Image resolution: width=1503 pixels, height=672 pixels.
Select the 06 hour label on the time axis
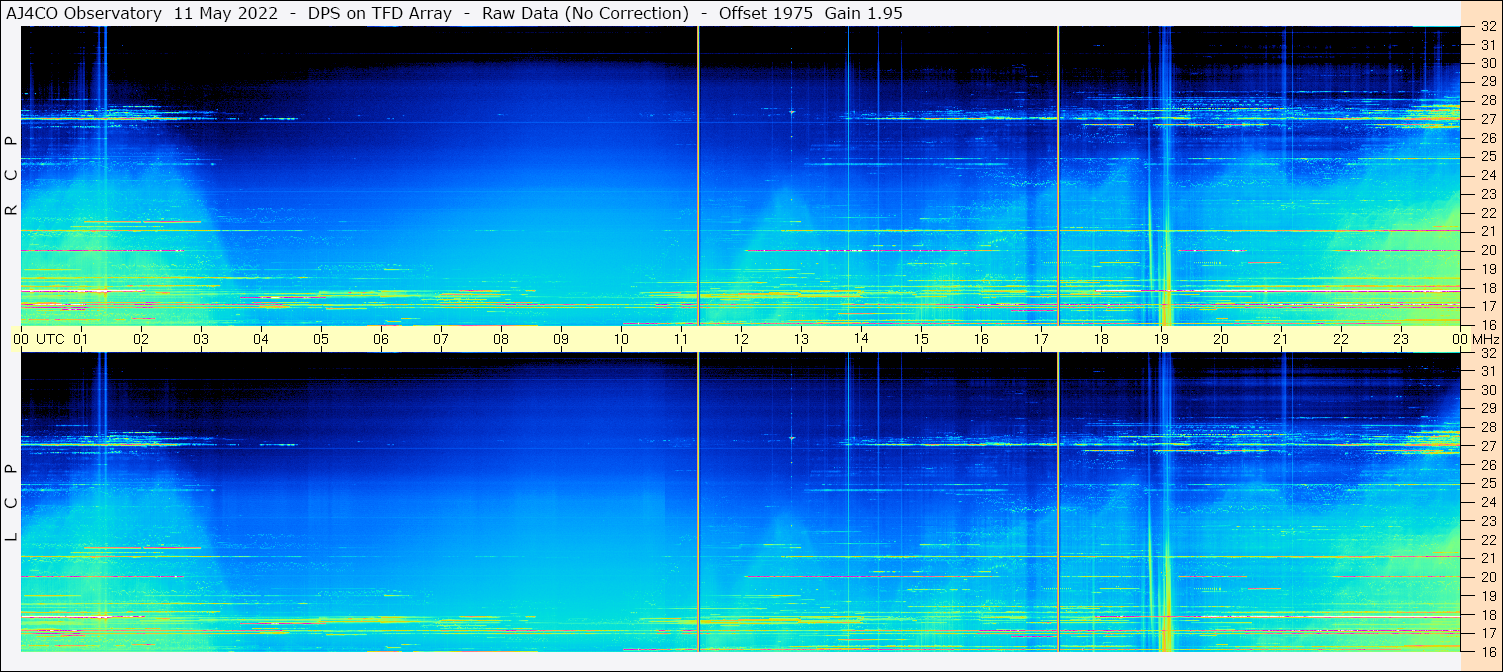(x=381, y=339)
